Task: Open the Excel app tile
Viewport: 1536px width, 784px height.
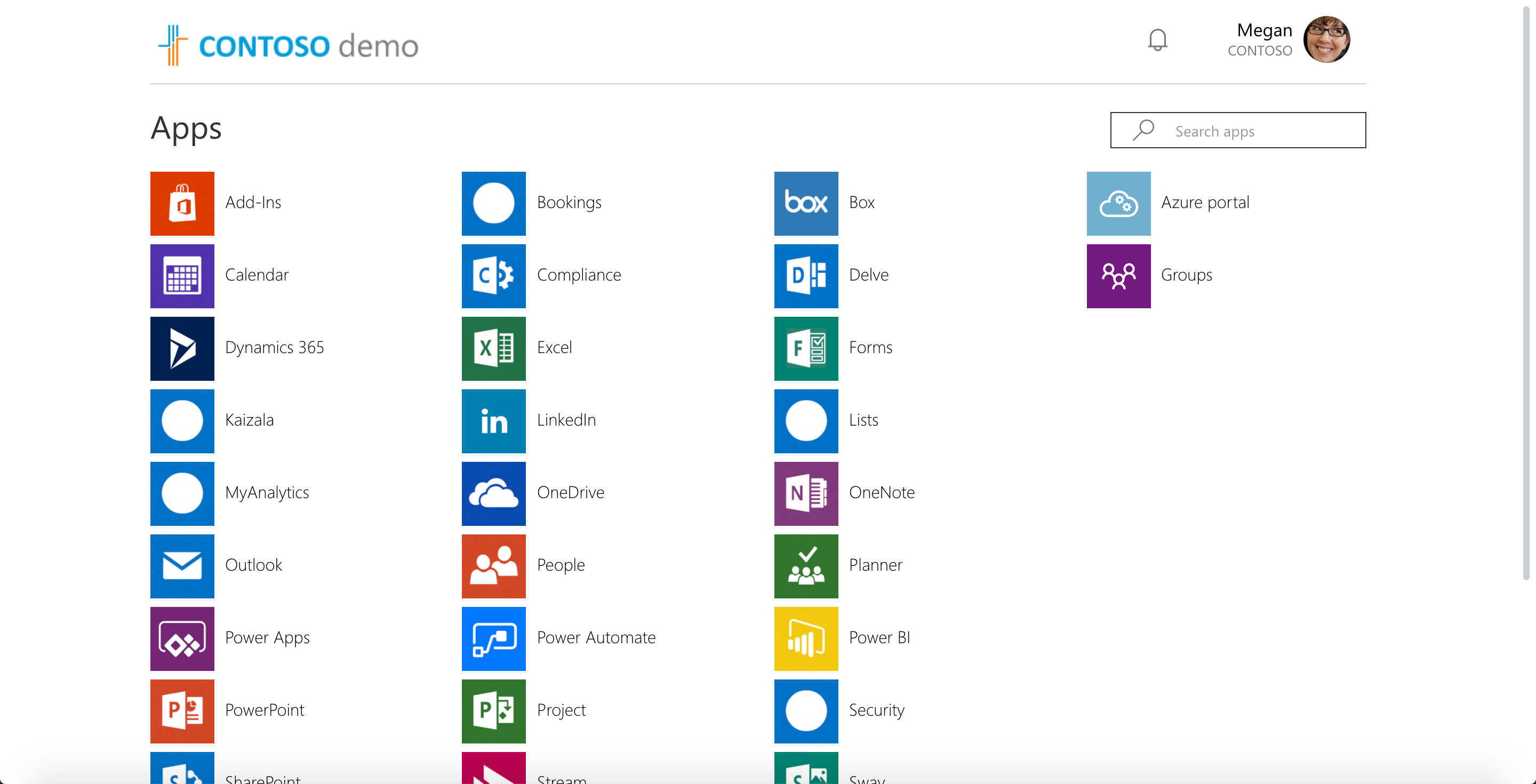Action: pyautogui.click(x=493, y=348)
